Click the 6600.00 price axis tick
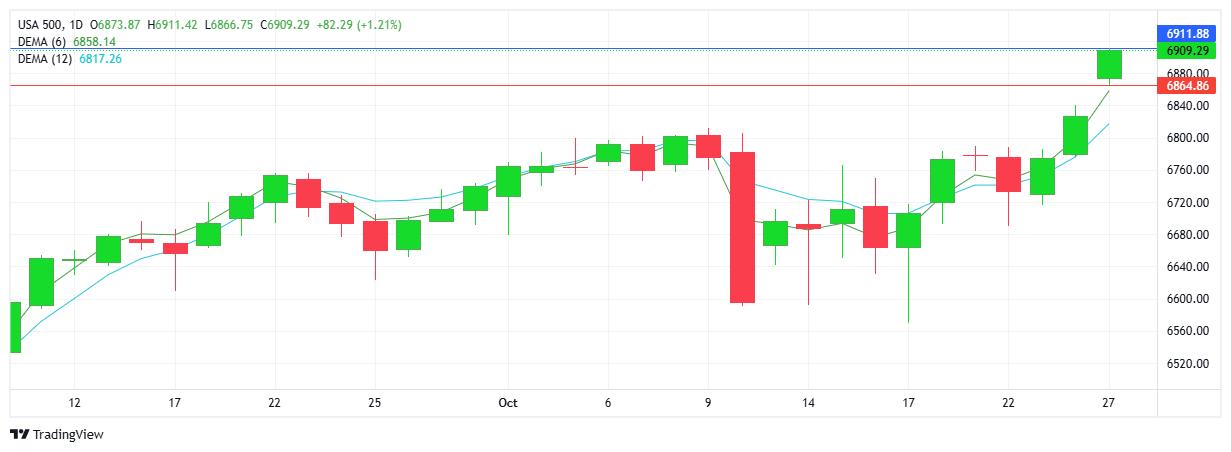The image size is (1231, 452). 1187,299
